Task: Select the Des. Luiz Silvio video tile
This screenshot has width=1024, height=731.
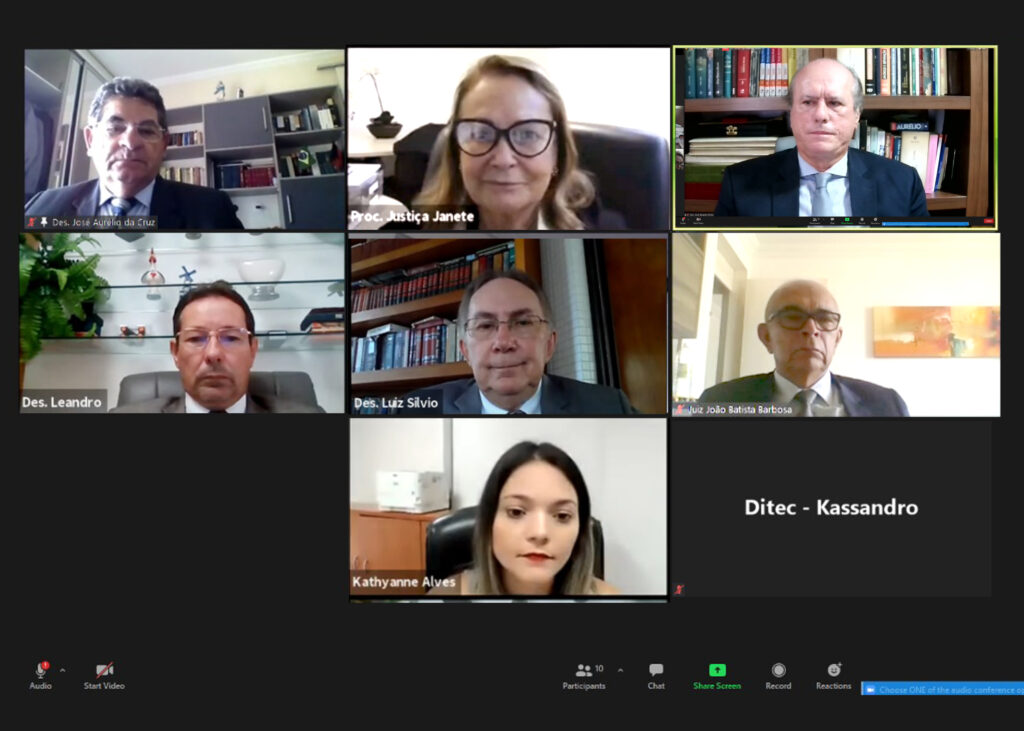Action: 508,326
